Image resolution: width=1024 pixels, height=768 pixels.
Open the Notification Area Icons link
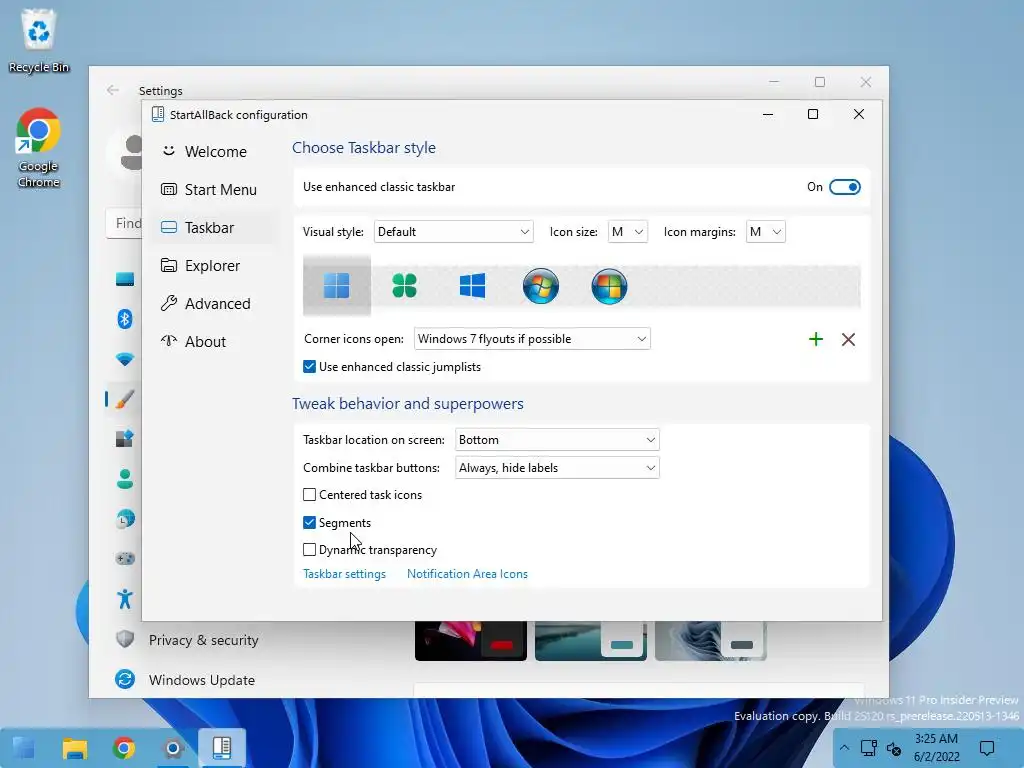tap(467, 574)
